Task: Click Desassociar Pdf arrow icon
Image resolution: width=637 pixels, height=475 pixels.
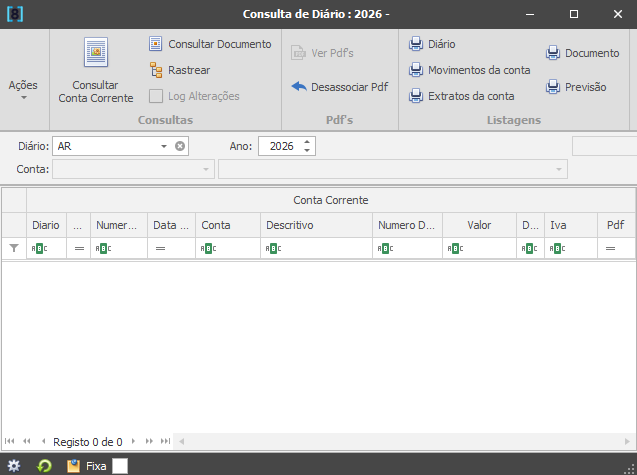Action: (x=298, y=87)
